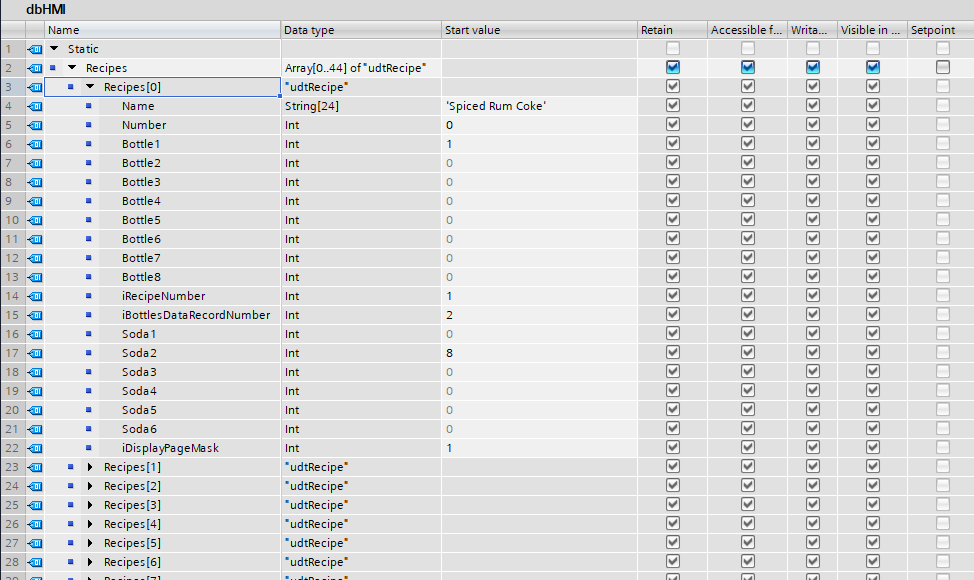Expand the Recipes[4] element

click(x=90, y=524)
